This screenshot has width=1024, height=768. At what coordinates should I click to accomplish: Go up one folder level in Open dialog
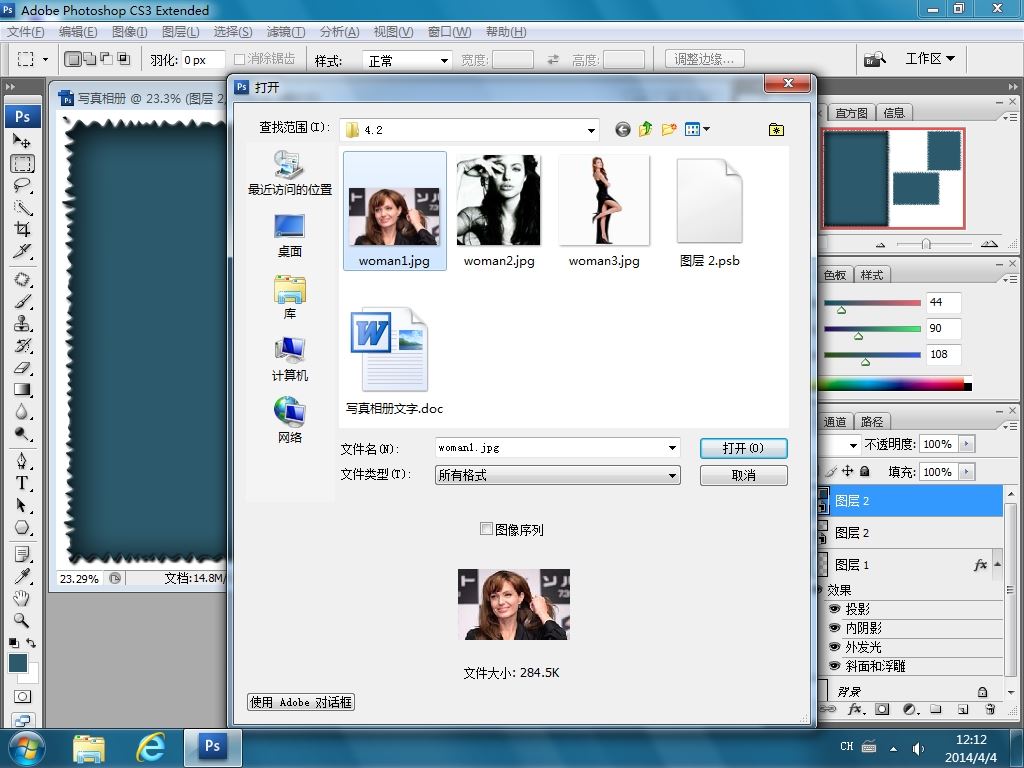[645, 129]
